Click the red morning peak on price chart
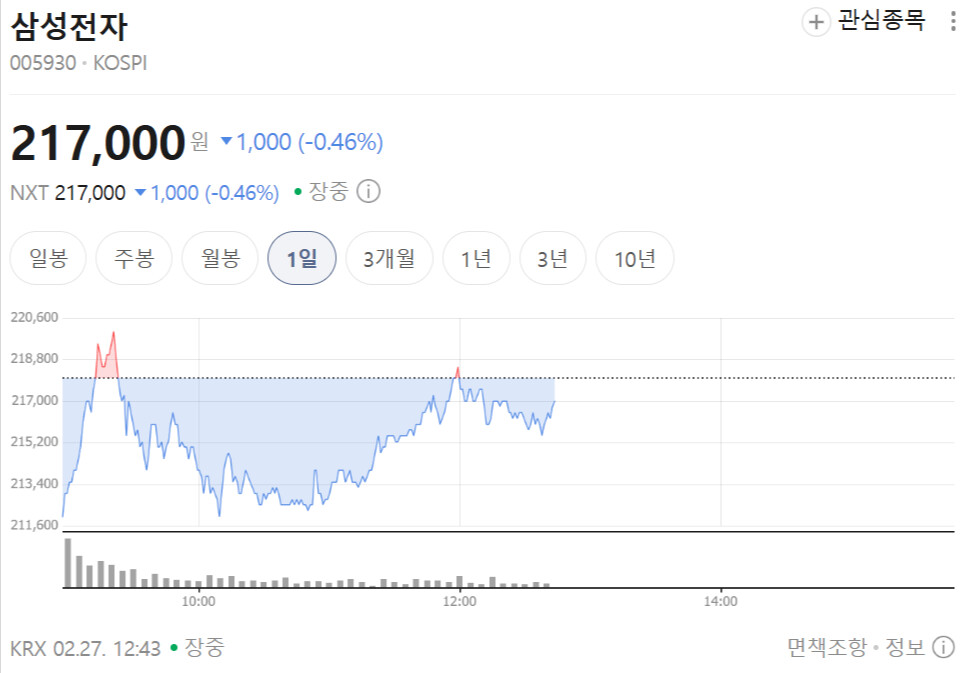Image resolution: width=960 pixels, height=673 pixels. click(x=113, y=335)
